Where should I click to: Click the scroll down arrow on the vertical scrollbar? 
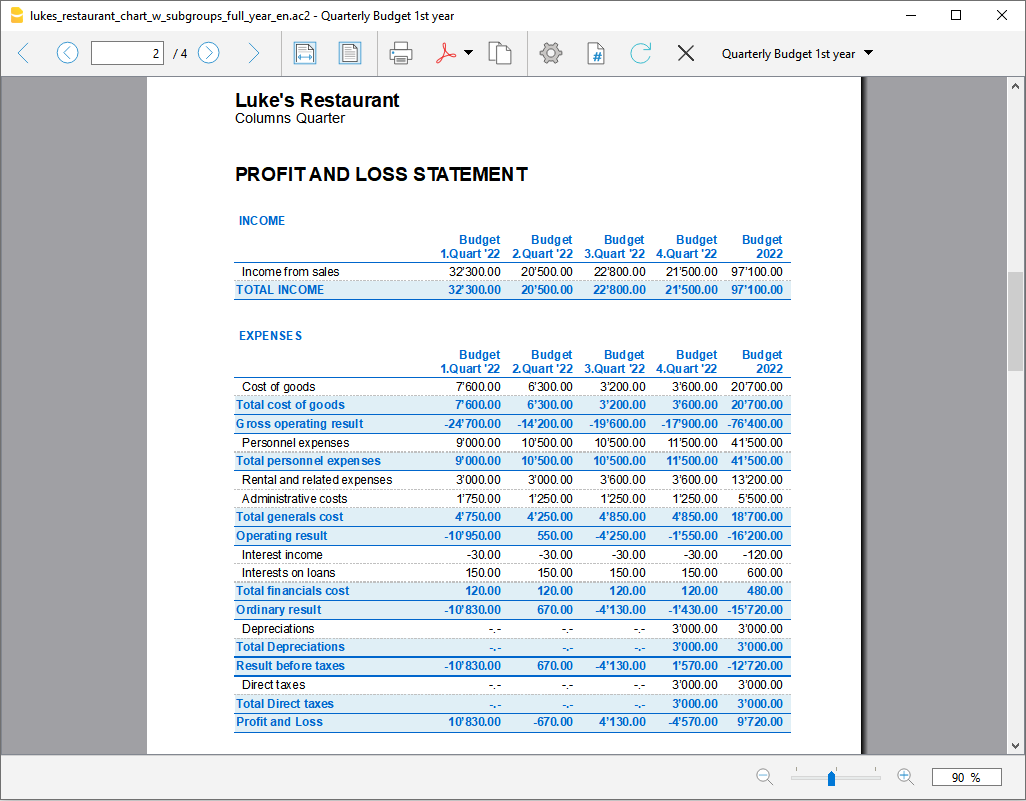tap(1016, 745)
